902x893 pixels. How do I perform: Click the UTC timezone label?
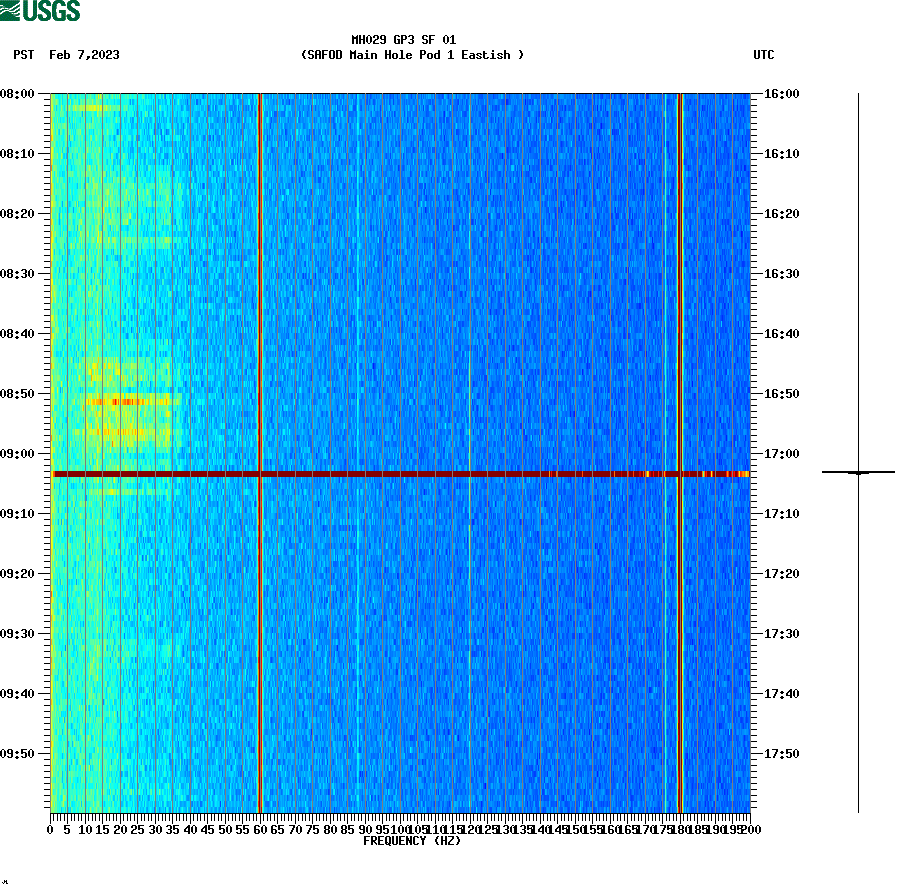[x=765, y=56]
